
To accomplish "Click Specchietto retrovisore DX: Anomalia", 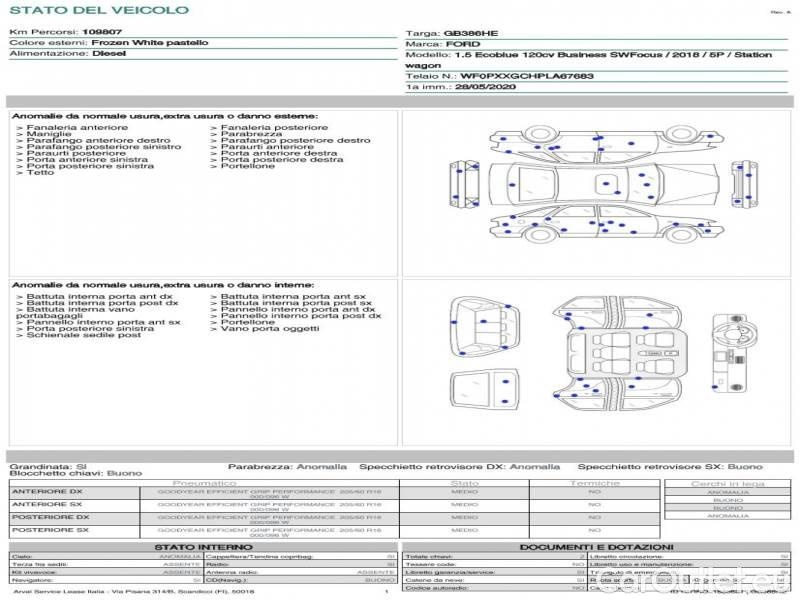I will pyautogui.click(x=460, y=467).
